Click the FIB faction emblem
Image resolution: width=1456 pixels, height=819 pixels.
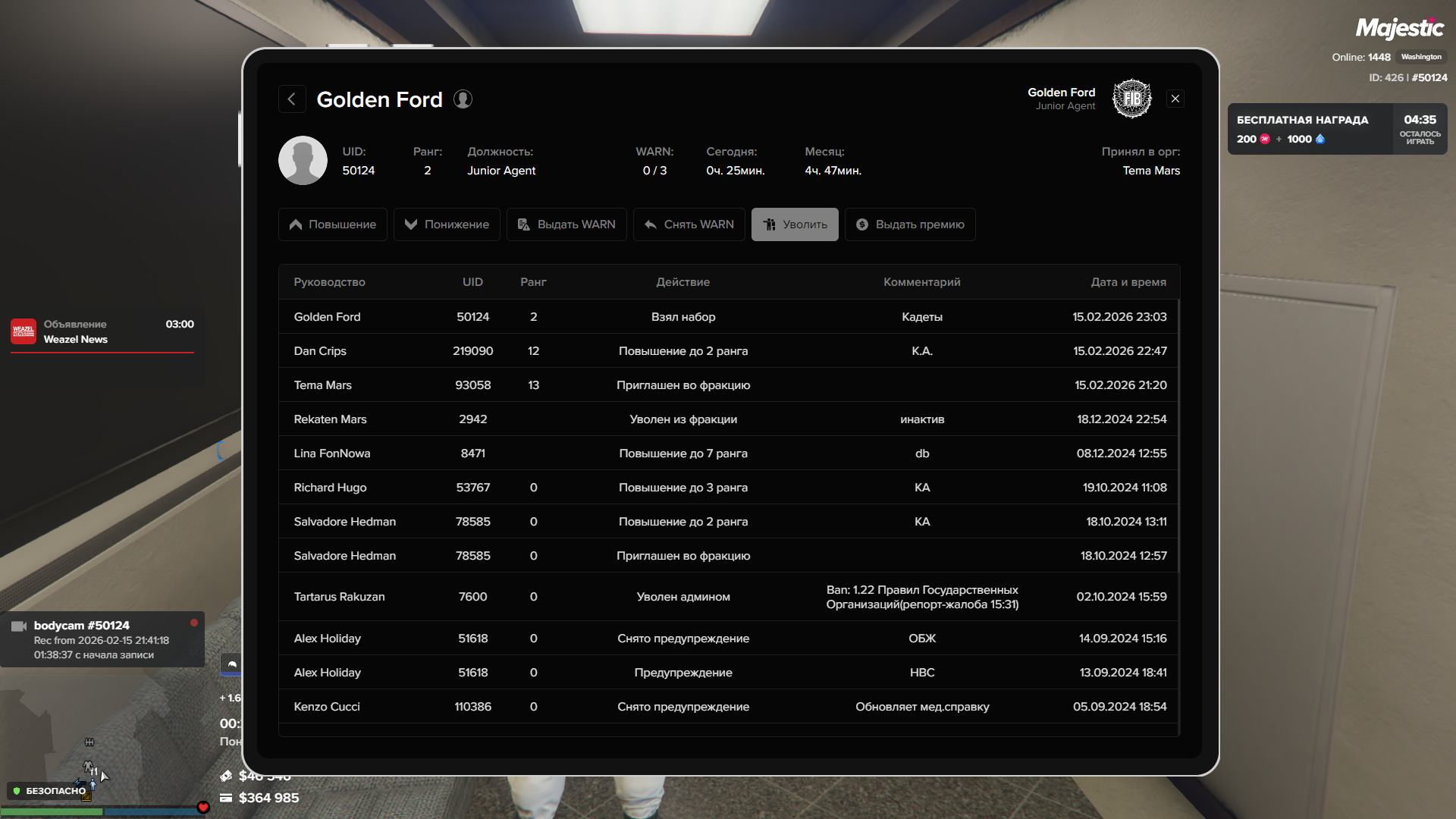click(x=1131, y=99)
